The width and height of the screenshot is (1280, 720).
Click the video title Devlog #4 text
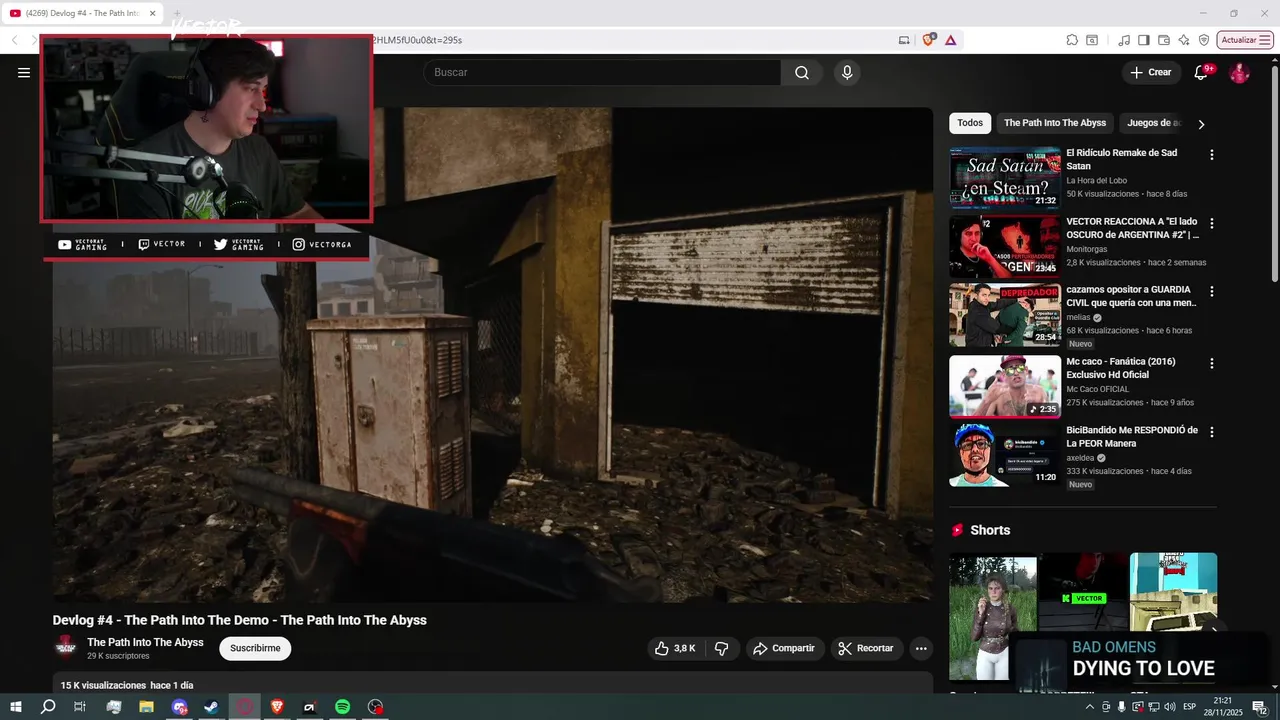[x=240, y=620]
